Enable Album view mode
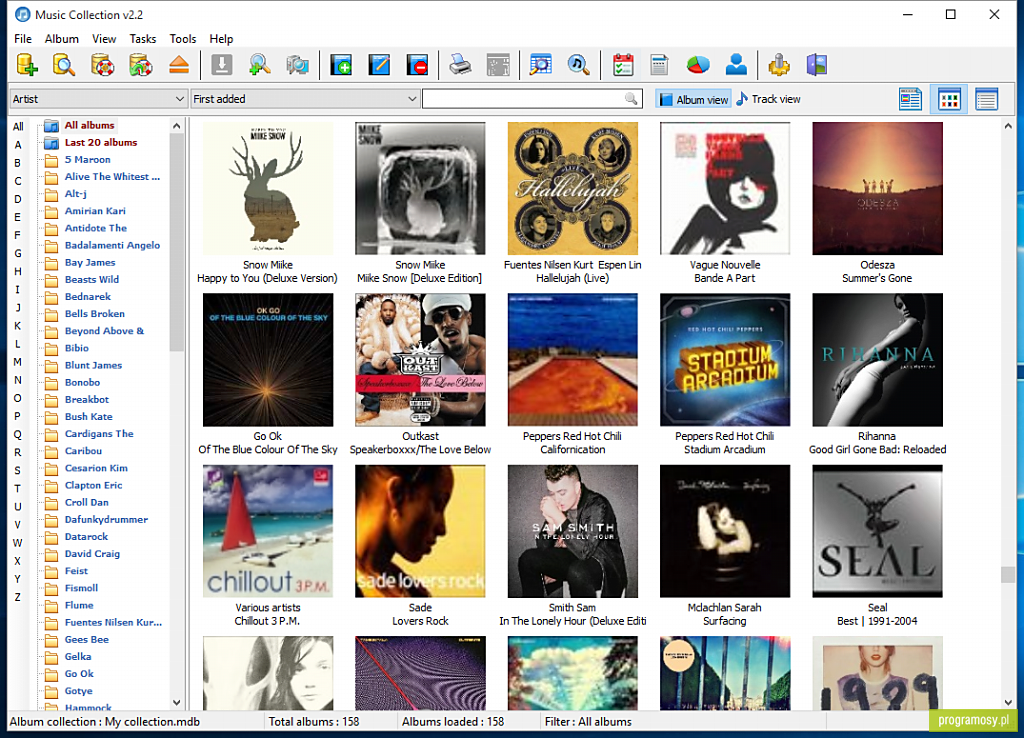 (693, 99)
